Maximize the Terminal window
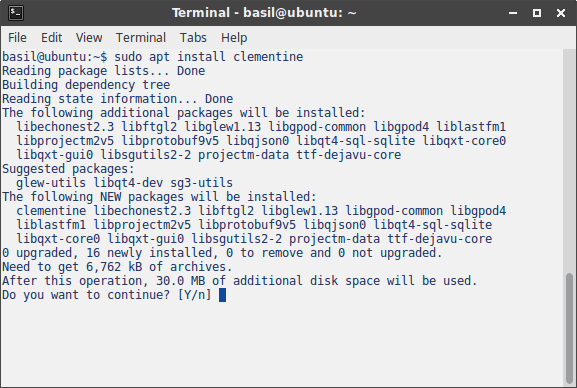577x388 pixels. click(537, 13)
